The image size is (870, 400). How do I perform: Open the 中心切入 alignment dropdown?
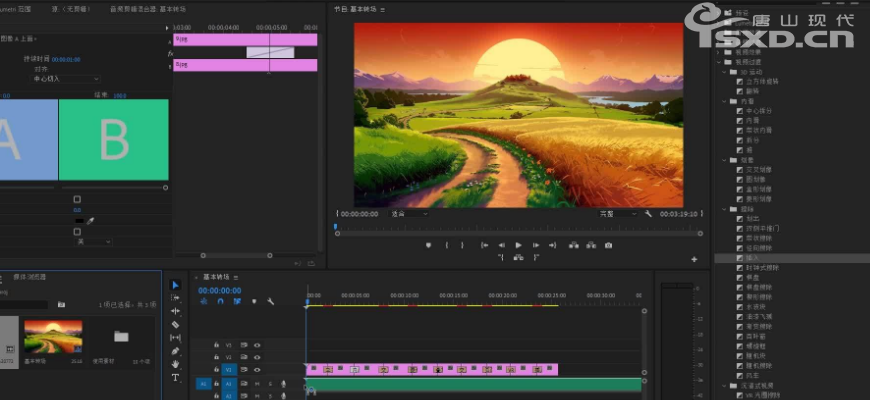(65, 79)
